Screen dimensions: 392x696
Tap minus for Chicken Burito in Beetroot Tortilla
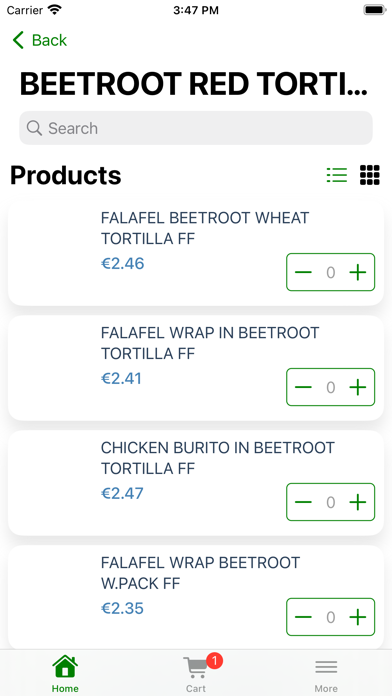click(303, 502)
